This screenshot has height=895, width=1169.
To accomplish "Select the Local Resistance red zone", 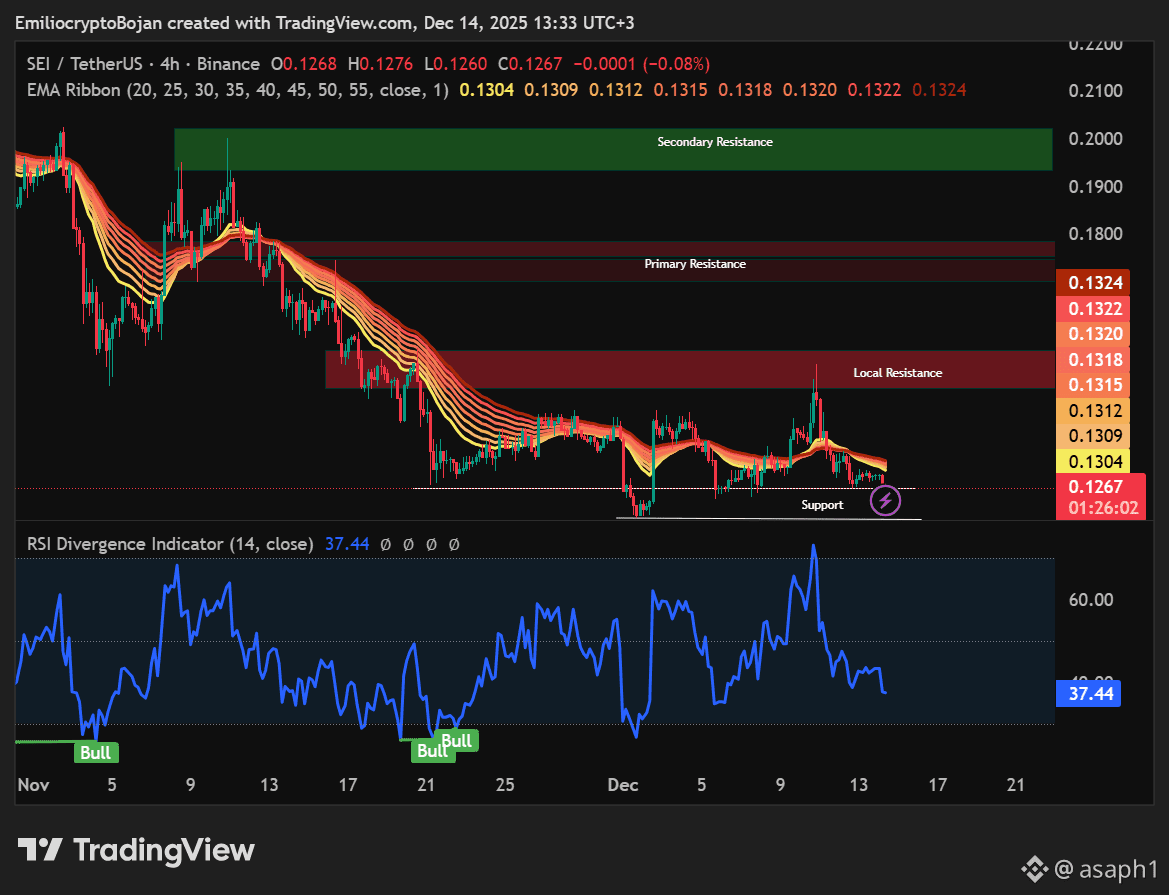I will pyautogui.click(x=690, y=370).
